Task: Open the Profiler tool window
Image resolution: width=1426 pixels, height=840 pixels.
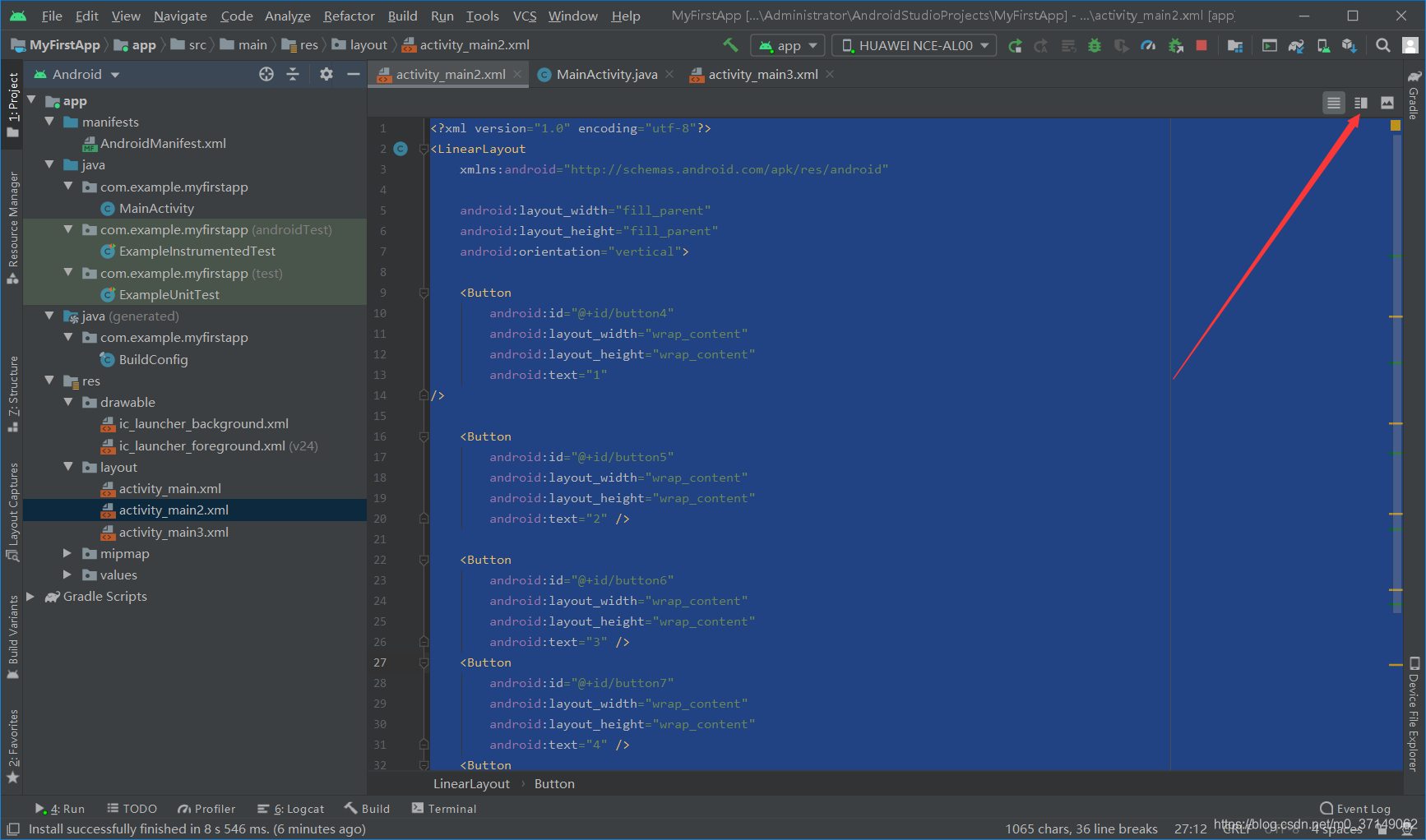Action: click(206, 809)
